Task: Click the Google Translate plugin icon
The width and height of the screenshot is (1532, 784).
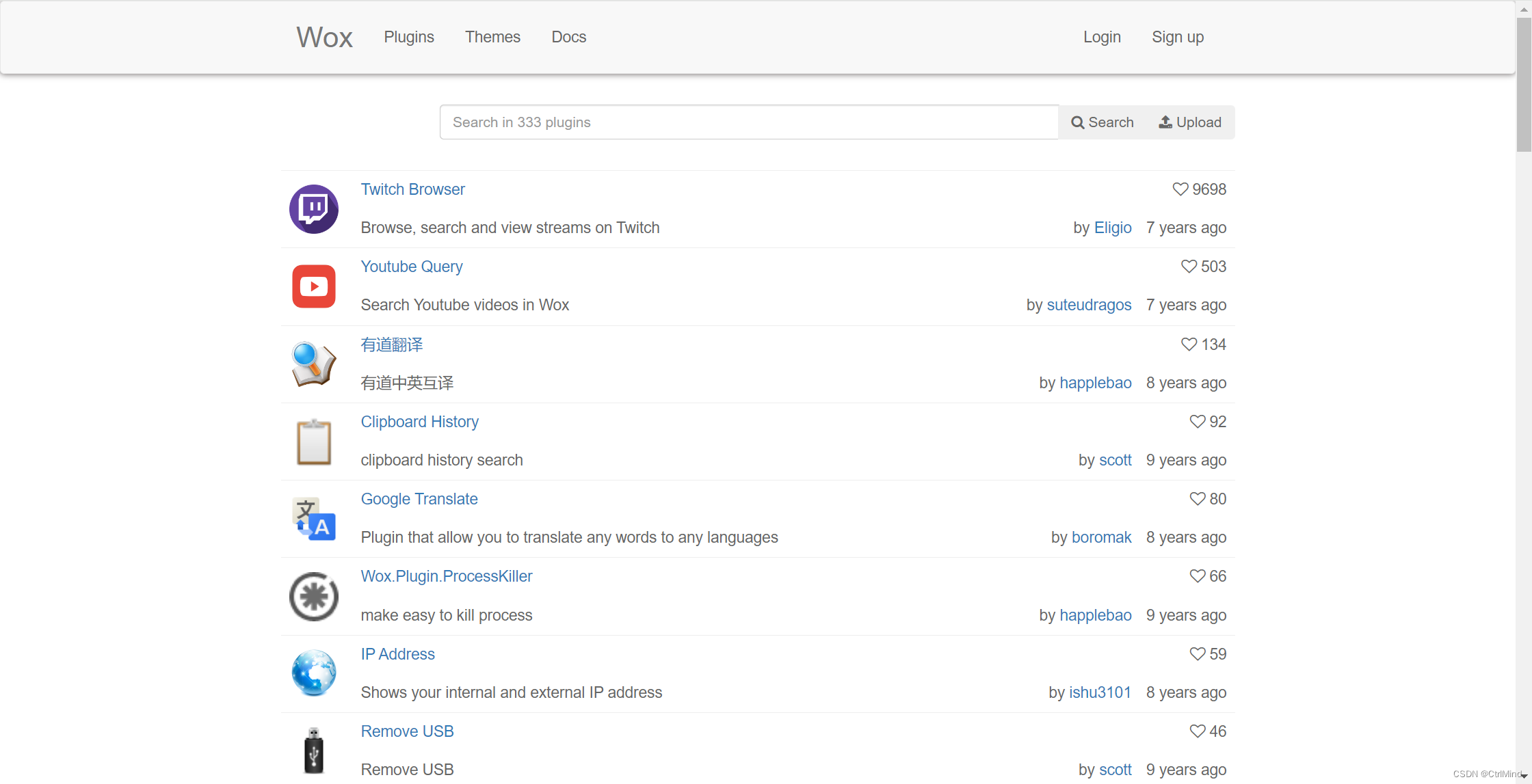Action: click(x=313, y=519)
